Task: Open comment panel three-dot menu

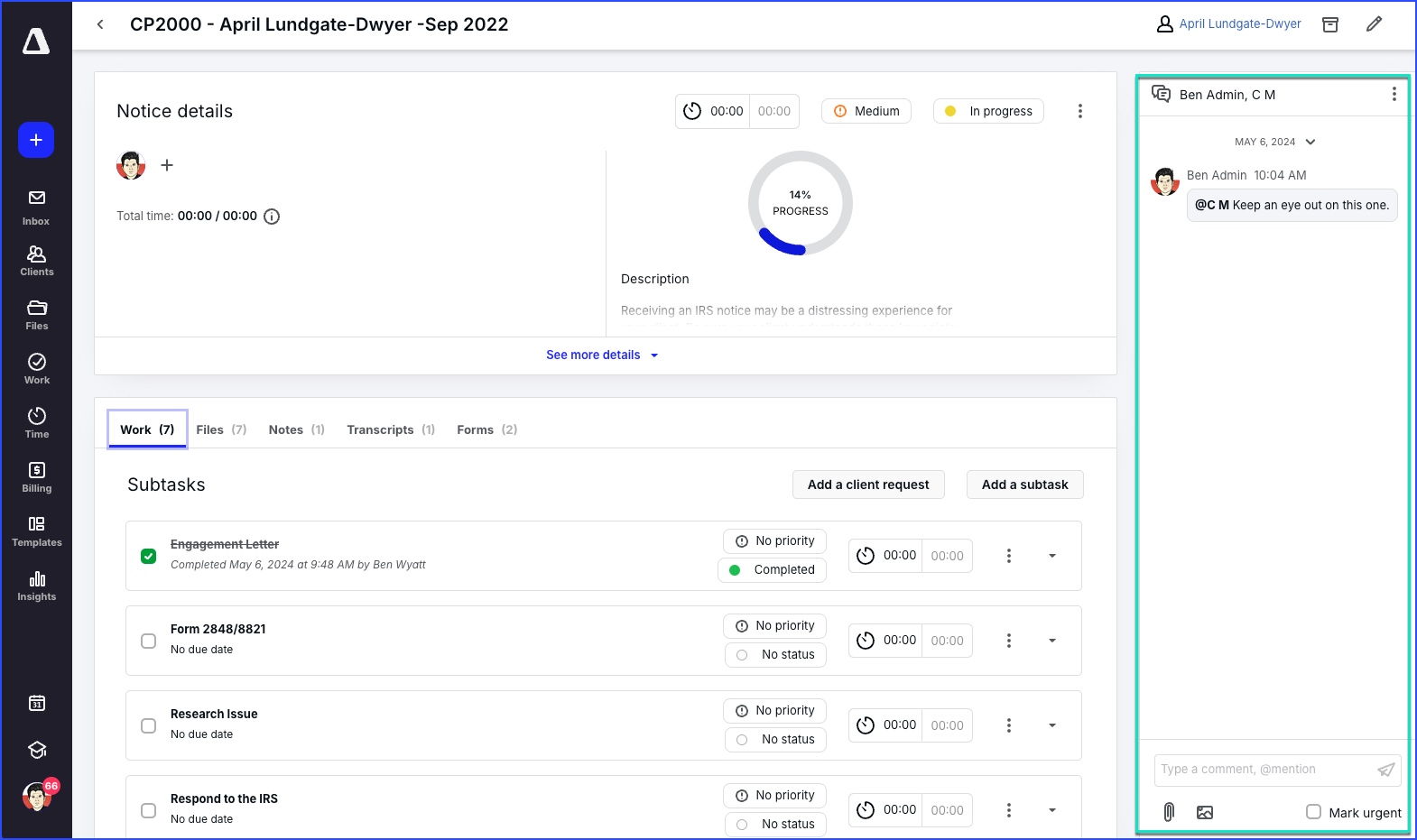Action: (x=1394, y=94)
